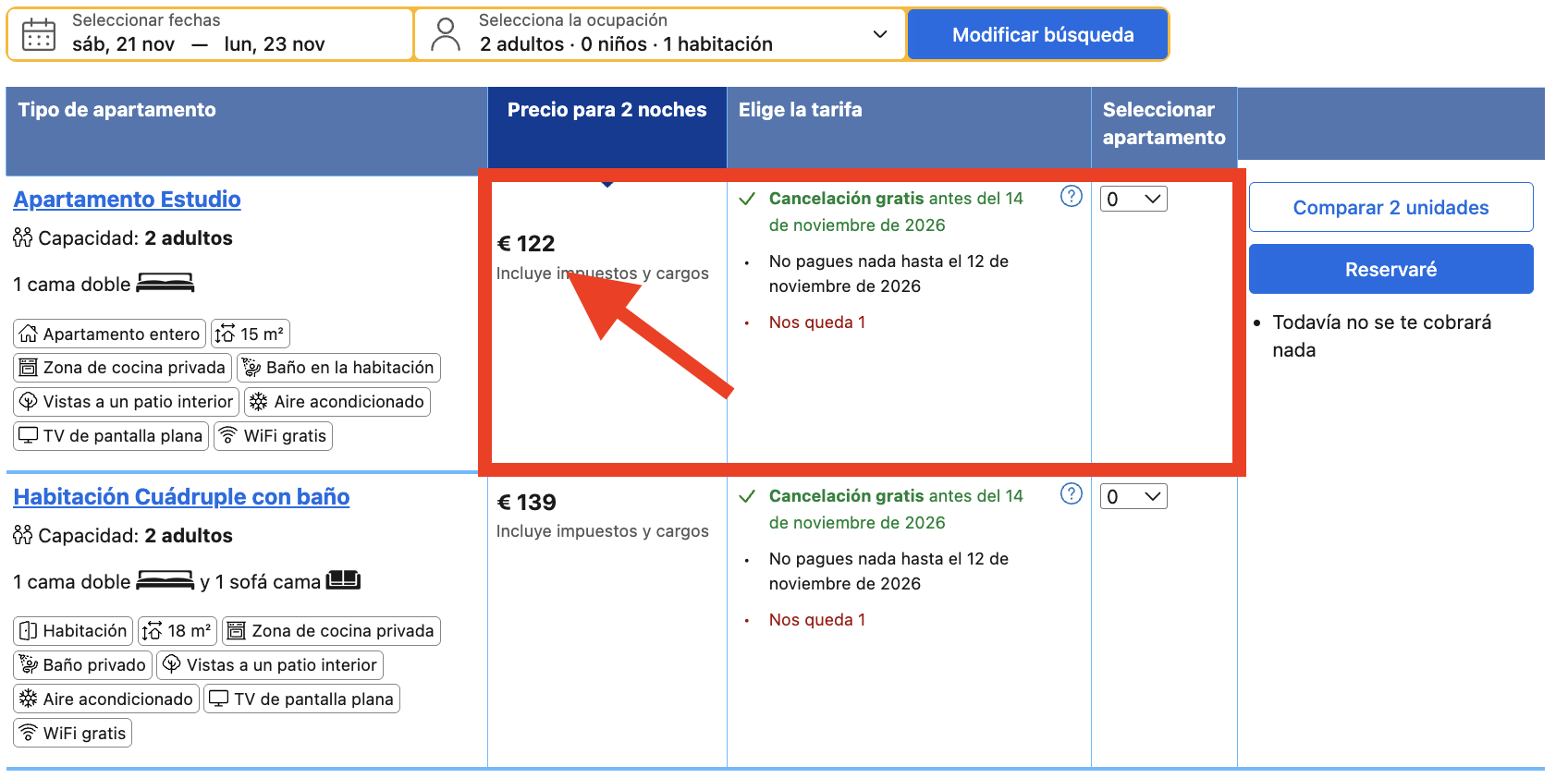Open Habitación Cuádruple con baño link
This screenshot has width=1568, height=778.
pos(181,496)
